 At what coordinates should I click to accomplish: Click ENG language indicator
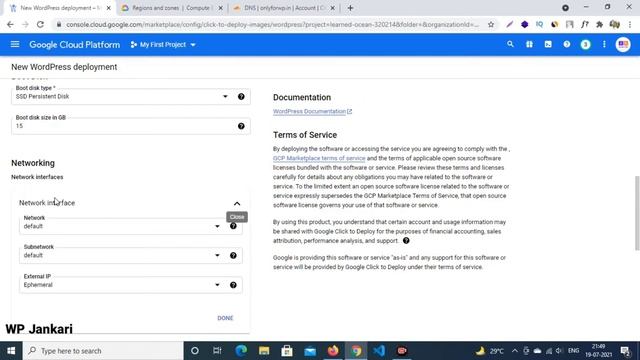[x=573, y=351]
